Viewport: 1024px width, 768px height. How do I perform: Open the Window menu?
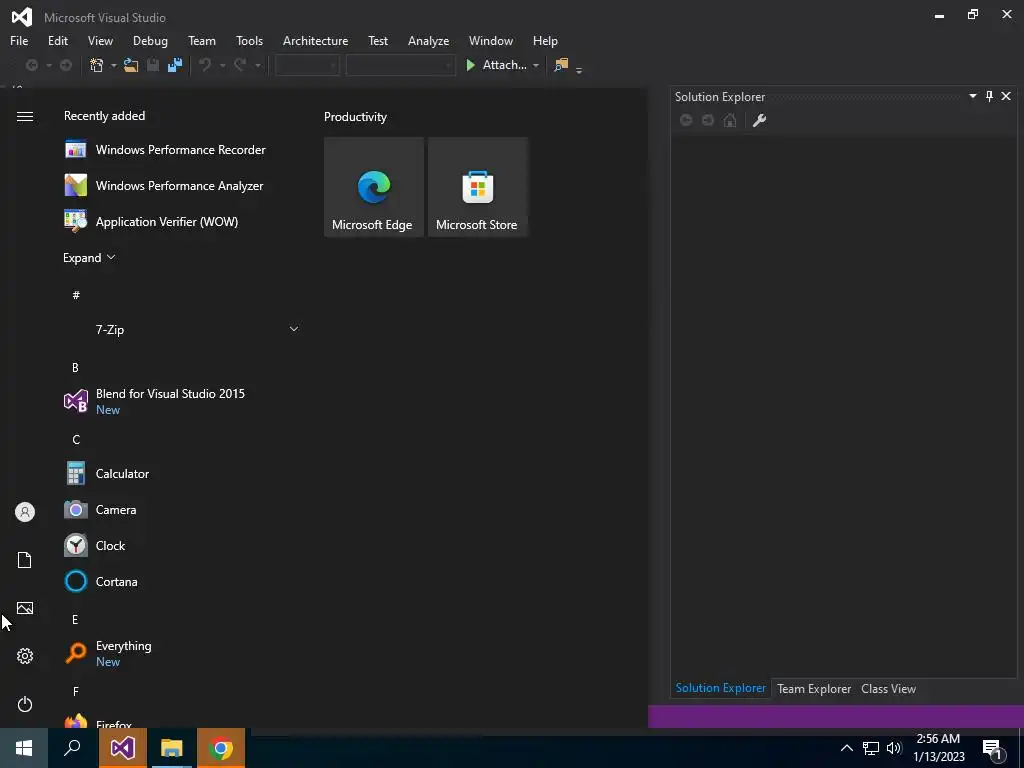coord(490,40)
